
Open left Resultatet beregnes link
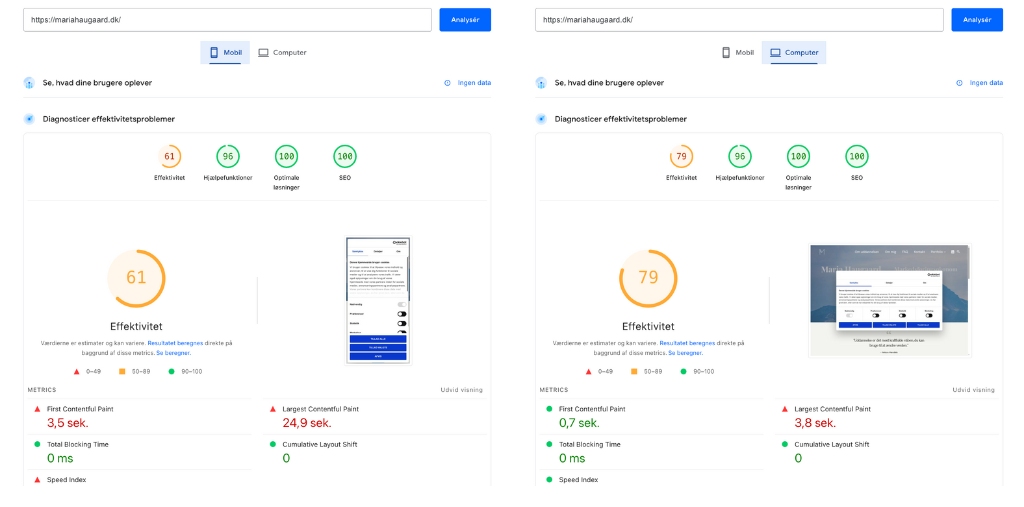tap(175, 343)
